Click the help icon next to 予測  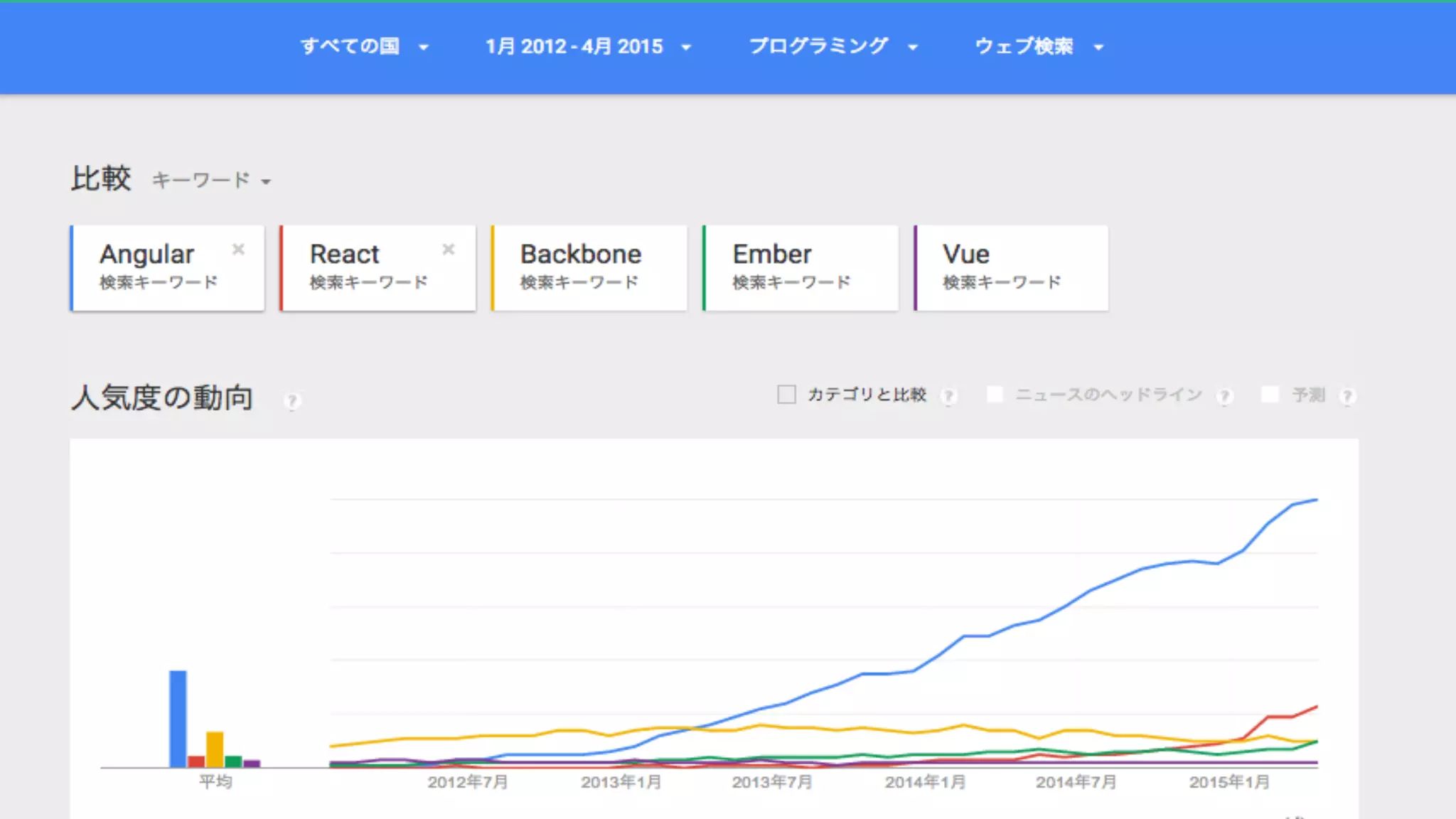[x=1347, y=396]
